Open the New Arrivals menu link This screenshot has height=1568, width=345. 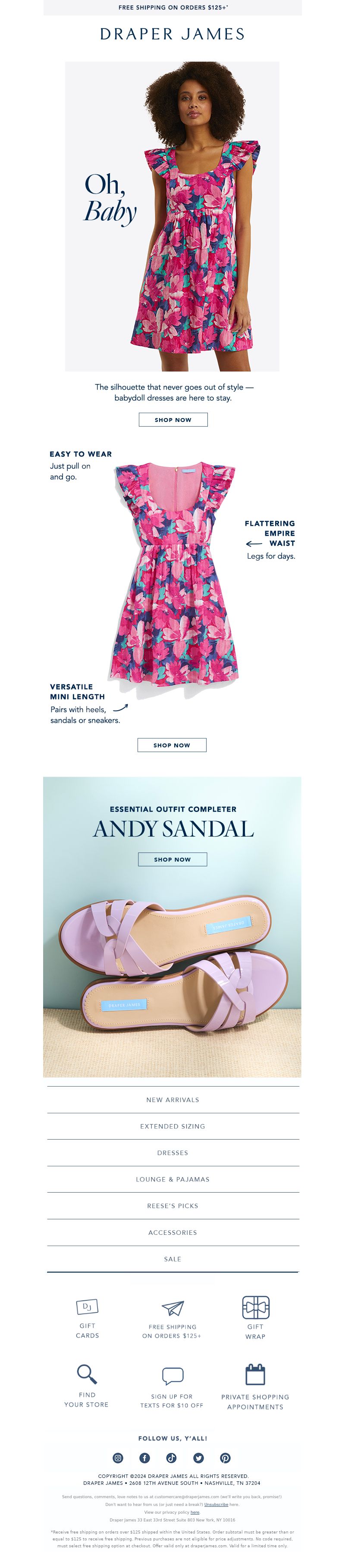[x=172, y=1100]
